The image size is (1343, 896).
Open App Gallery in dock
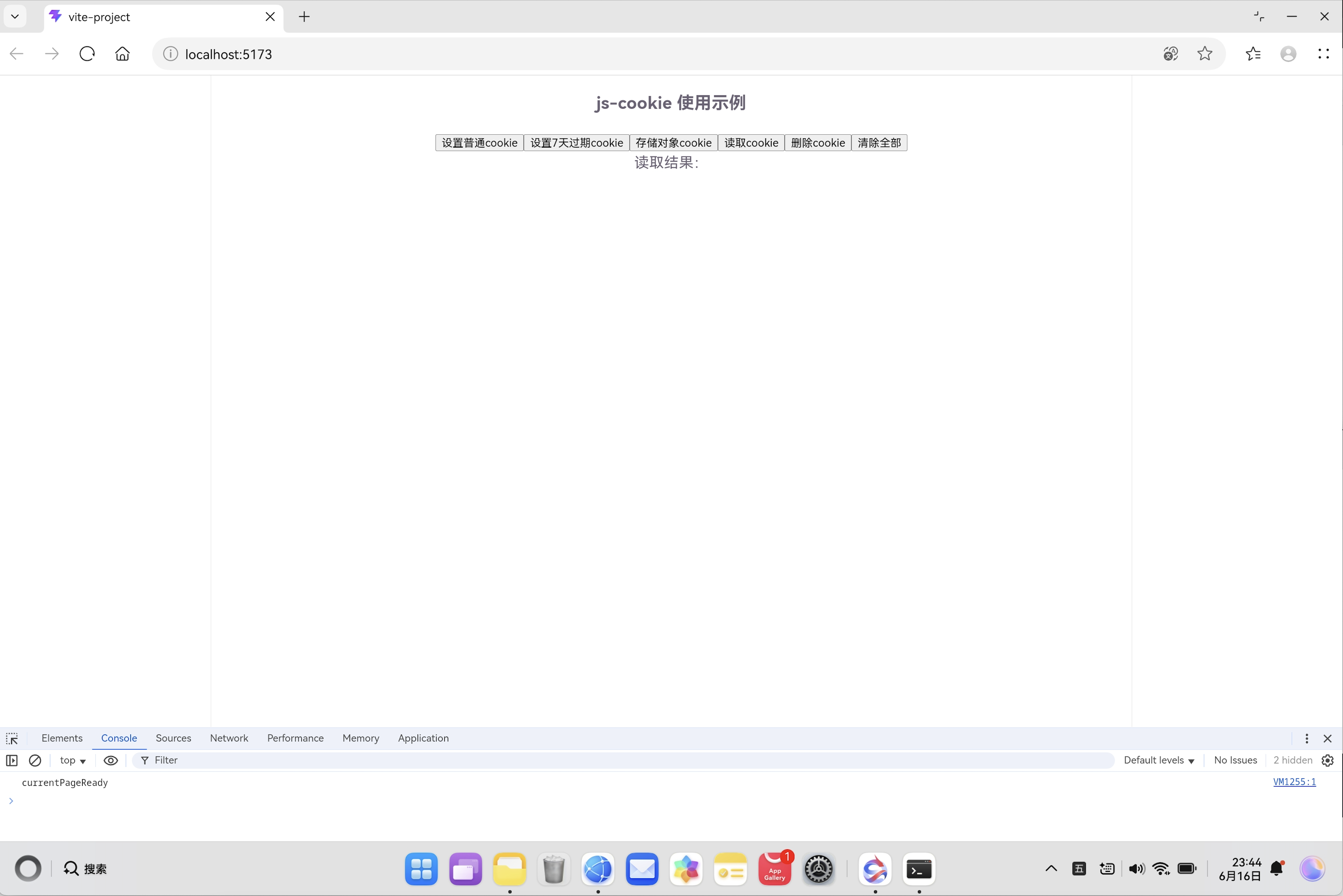click(x=774, y=869)
